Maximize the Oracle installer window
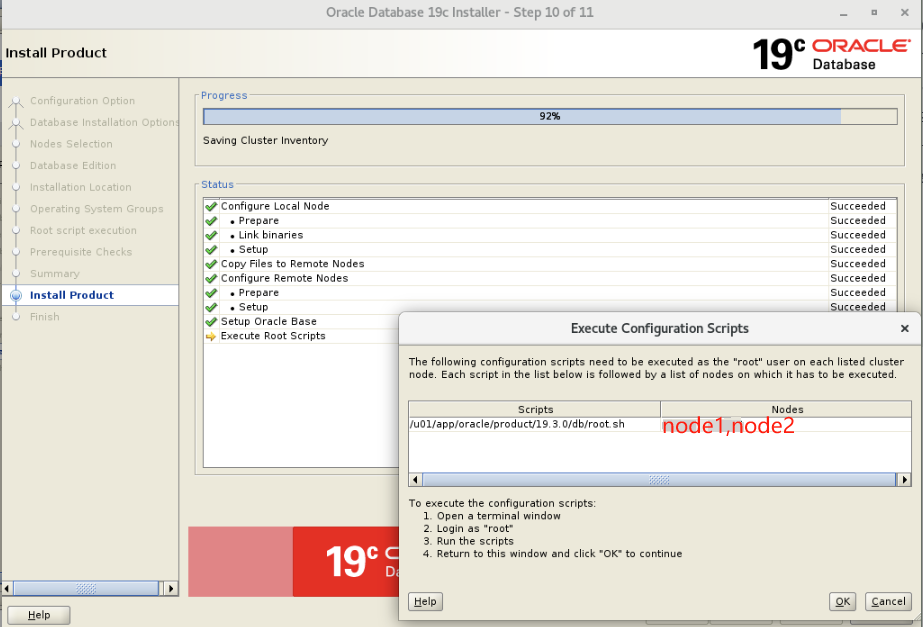 (x=874, y=12)
